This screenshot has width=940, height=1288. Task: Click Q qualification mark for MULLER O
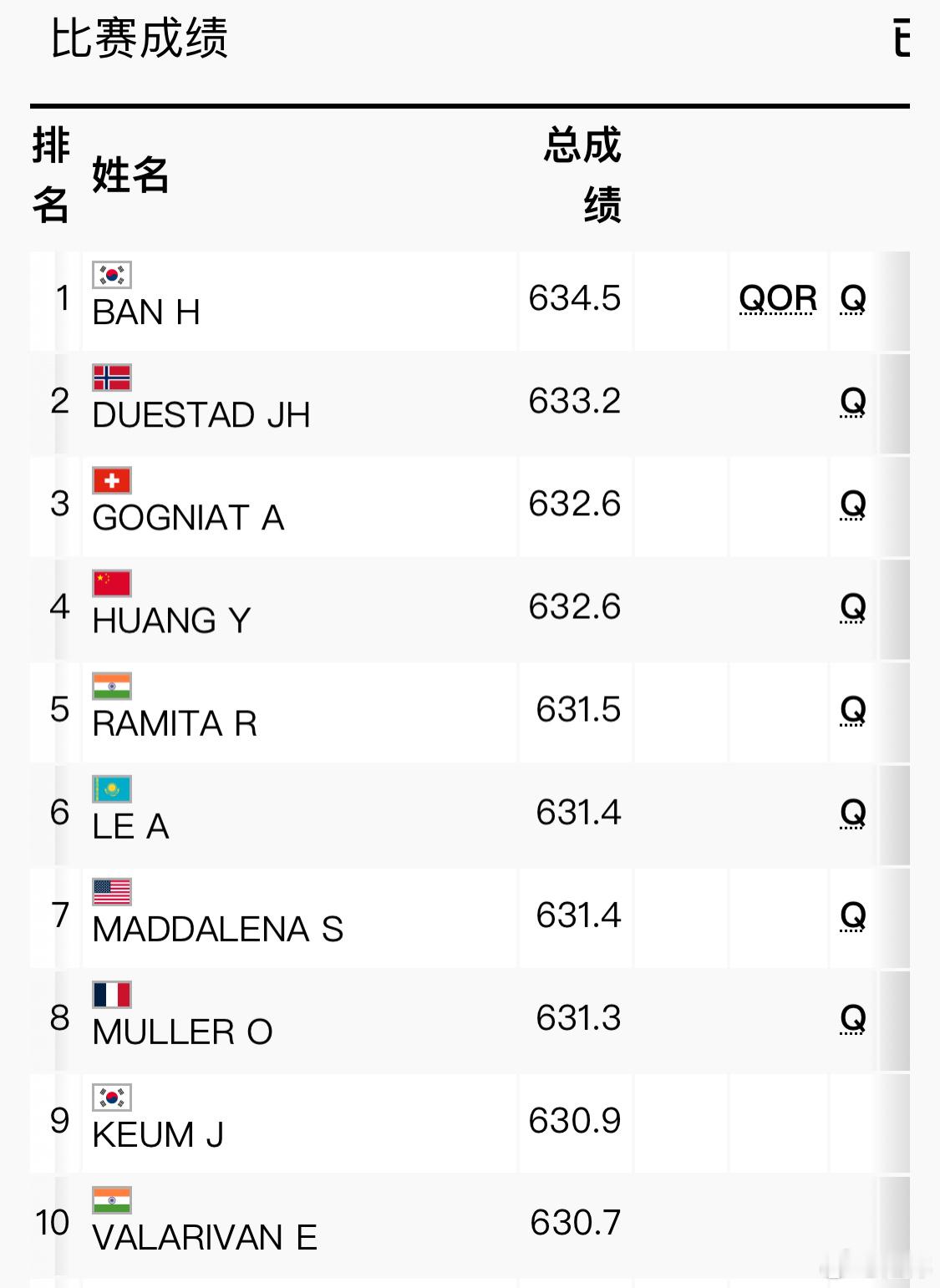(x=853, y=1018)
